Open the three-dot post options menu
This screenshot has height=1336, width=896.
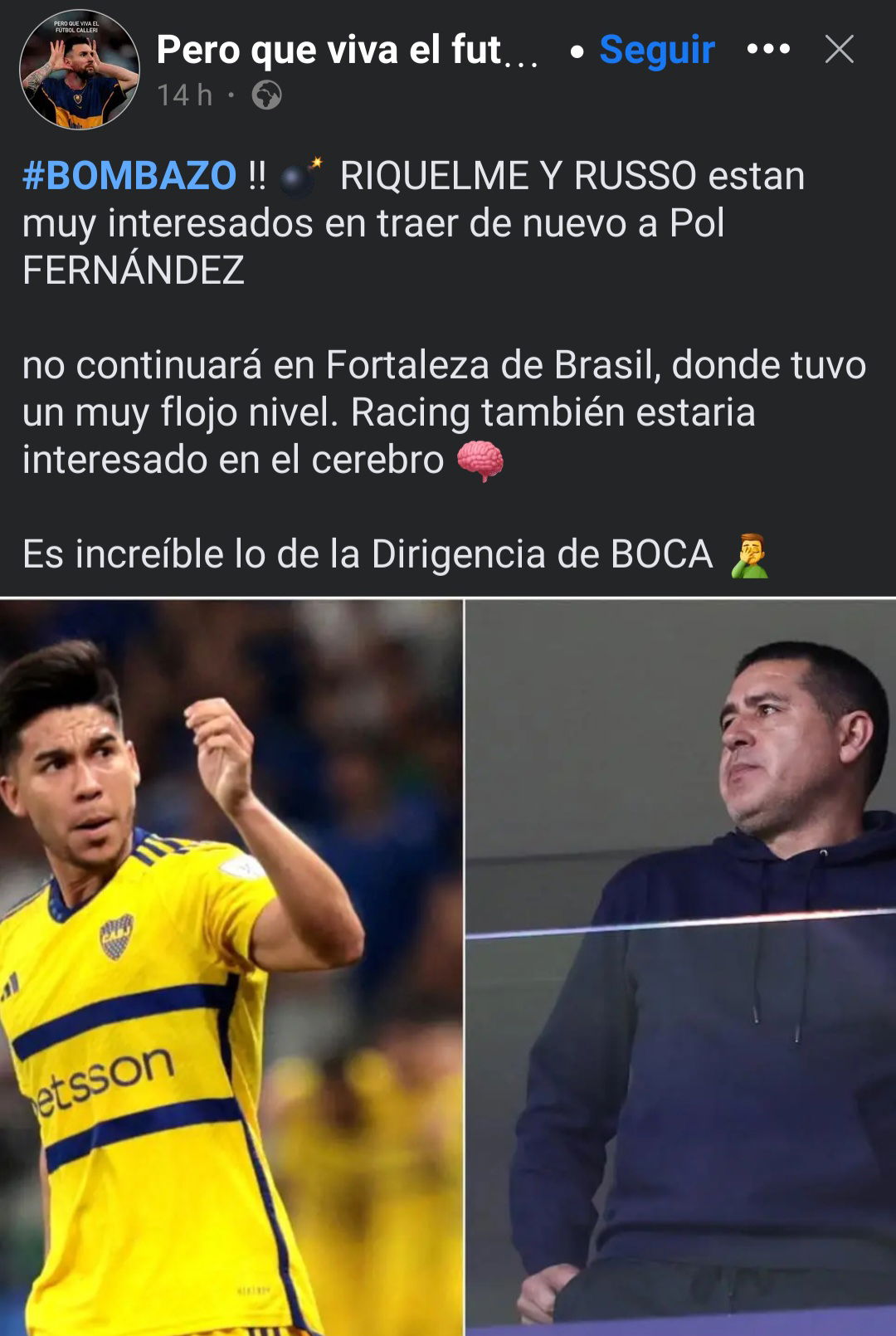coord(768,49)
